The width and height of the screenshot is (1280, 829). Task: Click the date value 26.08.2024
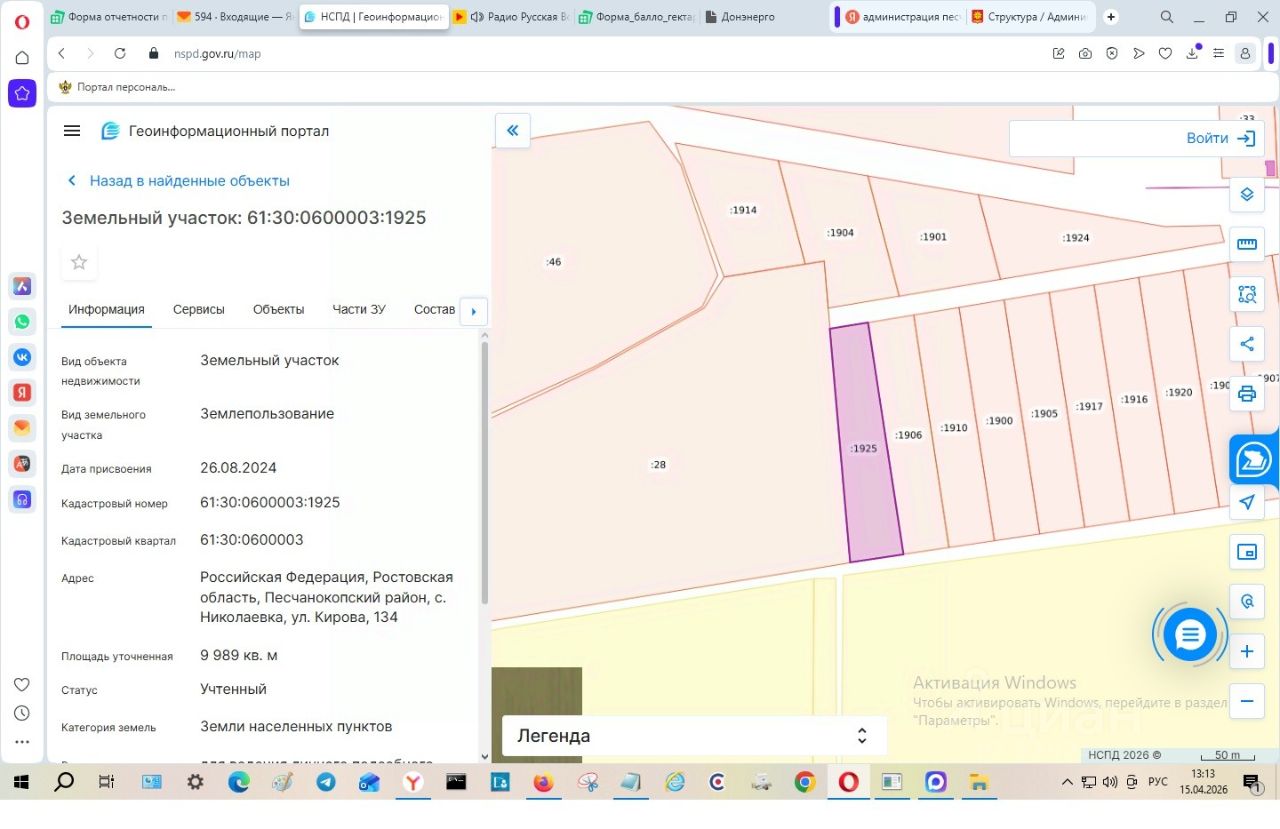(x=239, y=468)
